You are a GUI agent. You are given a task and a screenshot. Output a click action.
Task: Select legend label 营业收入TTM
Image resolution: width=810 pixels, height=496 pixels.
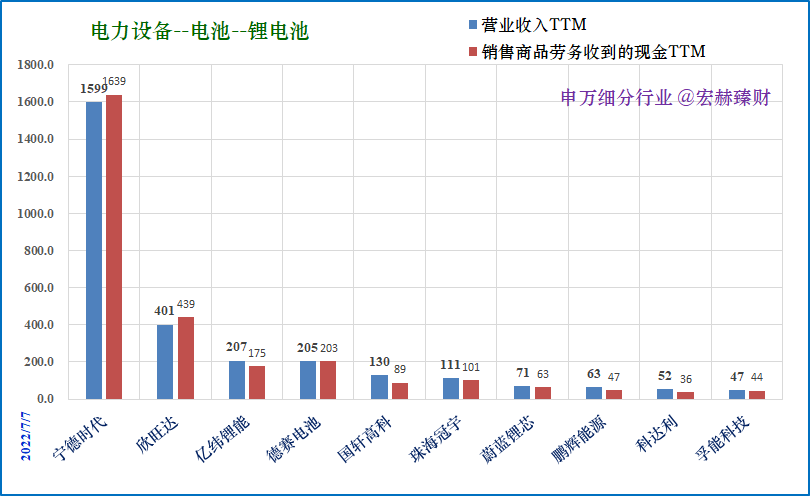pyautogui.click(x=534, y=25)
